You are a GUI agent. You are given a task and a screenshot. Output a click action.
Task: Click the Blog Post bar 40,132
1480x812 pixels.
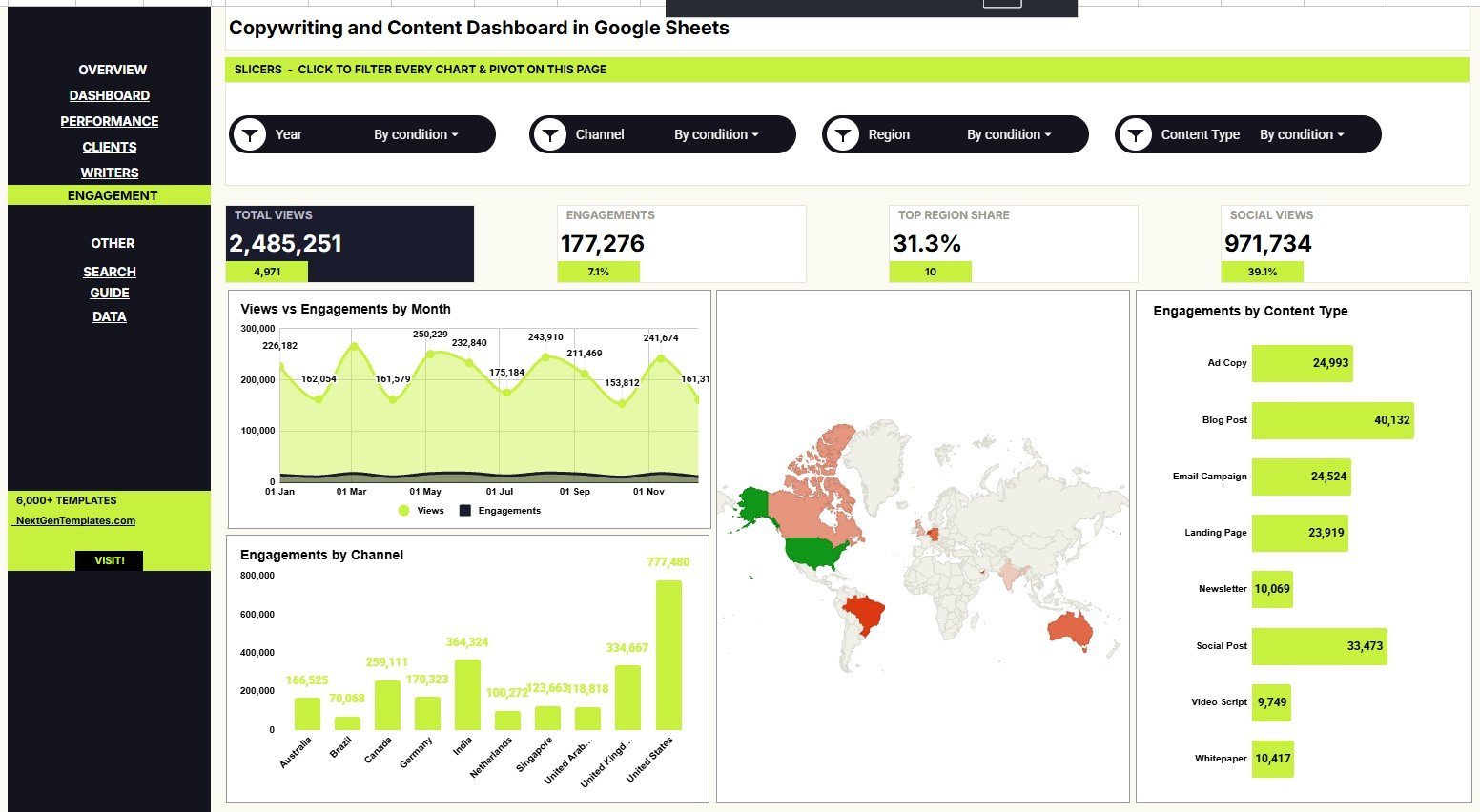click(1332, 420)
